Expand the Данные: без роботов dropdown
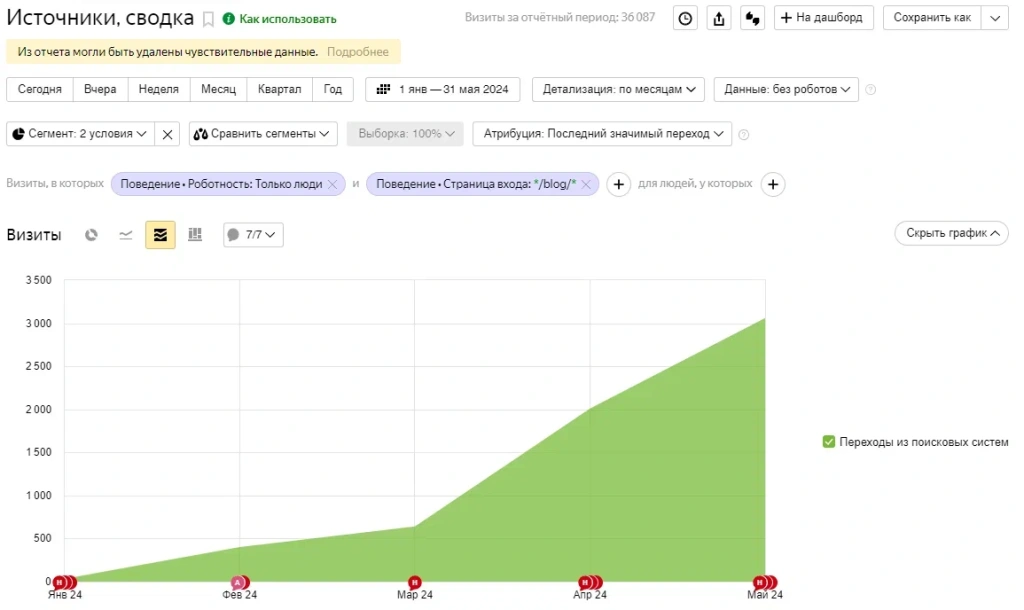Viewport: 1024px width, 610px height. pyautogui.click(x=786, y=89)
